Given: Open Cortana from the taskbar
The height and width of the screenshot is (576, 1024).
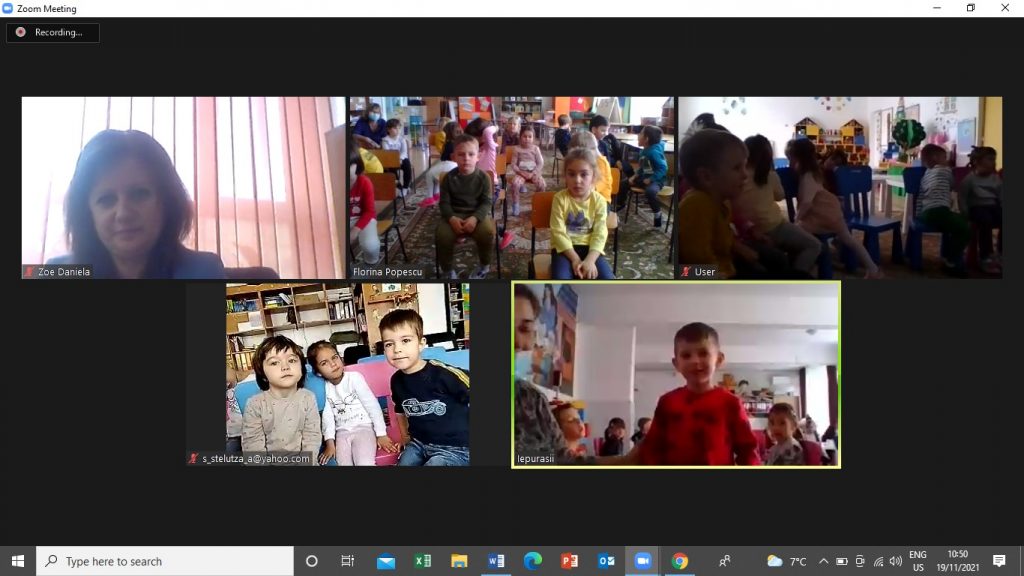Looking at the screenshot, I should pos(311,561).
